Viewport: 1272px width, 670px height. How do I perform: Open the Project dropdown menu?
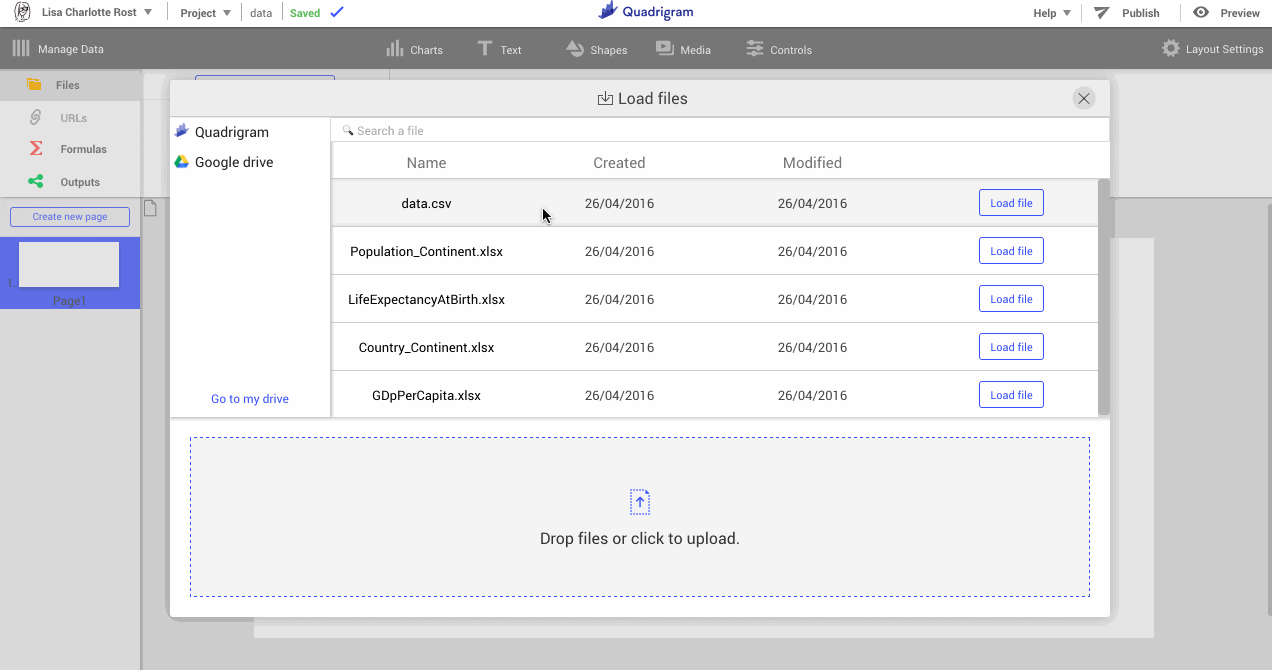point(205,13)
